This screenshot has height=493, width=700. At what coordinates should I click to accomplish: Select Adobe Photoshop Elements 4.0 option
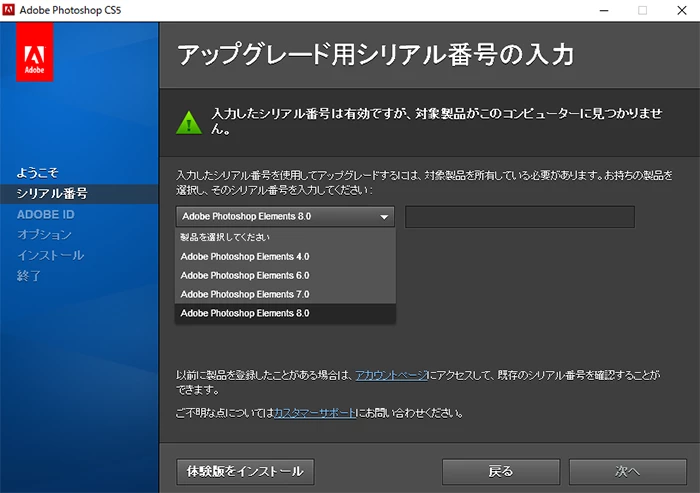pyautogui.click(x=285, y=257)
